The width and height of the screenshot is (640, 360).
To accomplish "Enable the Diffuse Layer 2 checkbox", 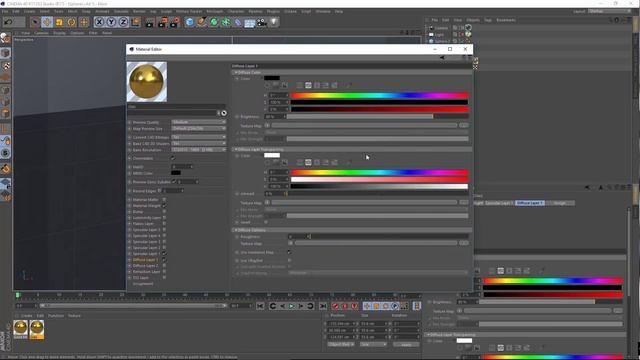I will [x=164, y=266].
